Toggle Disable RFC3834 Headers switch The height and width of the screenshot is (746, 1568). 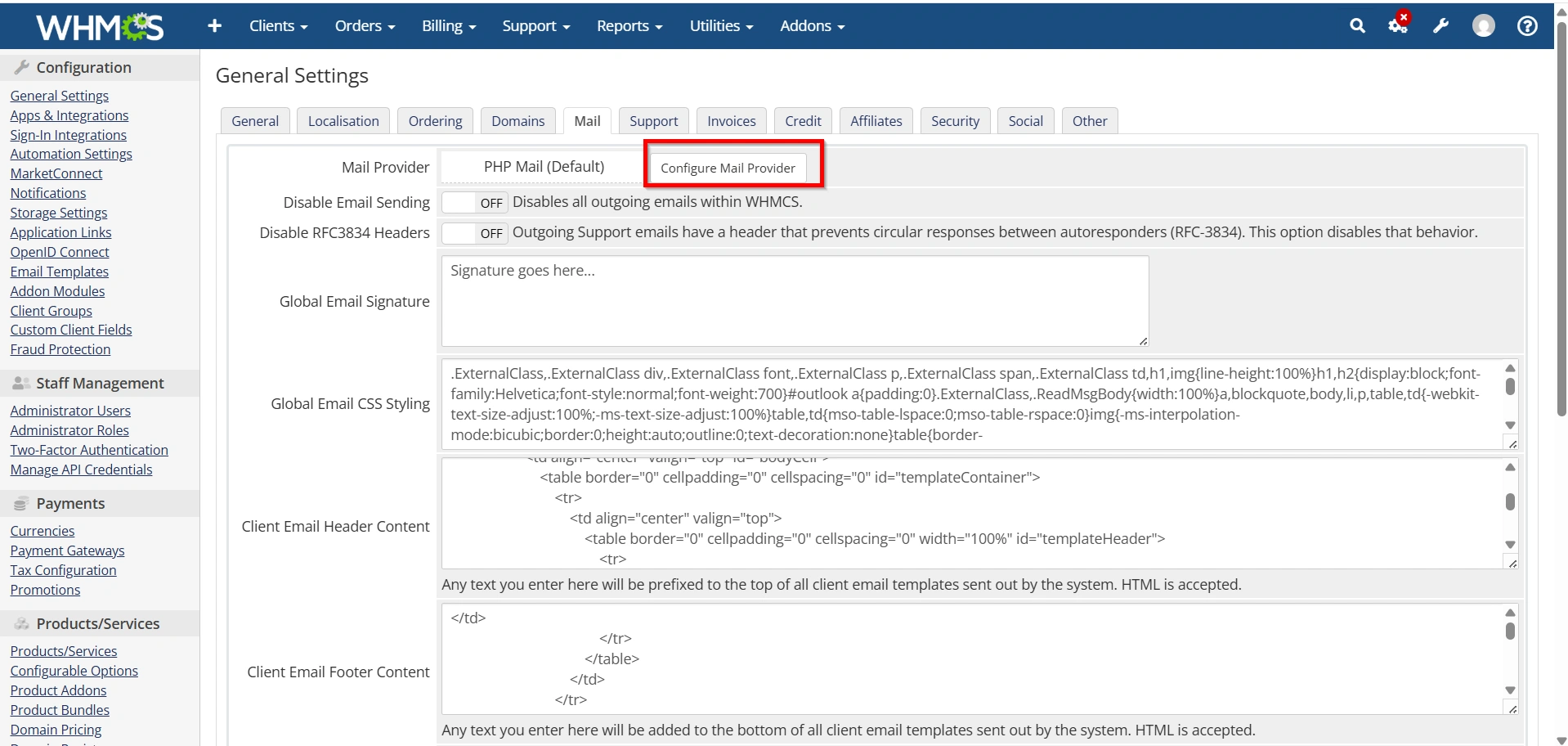point(475,233)
